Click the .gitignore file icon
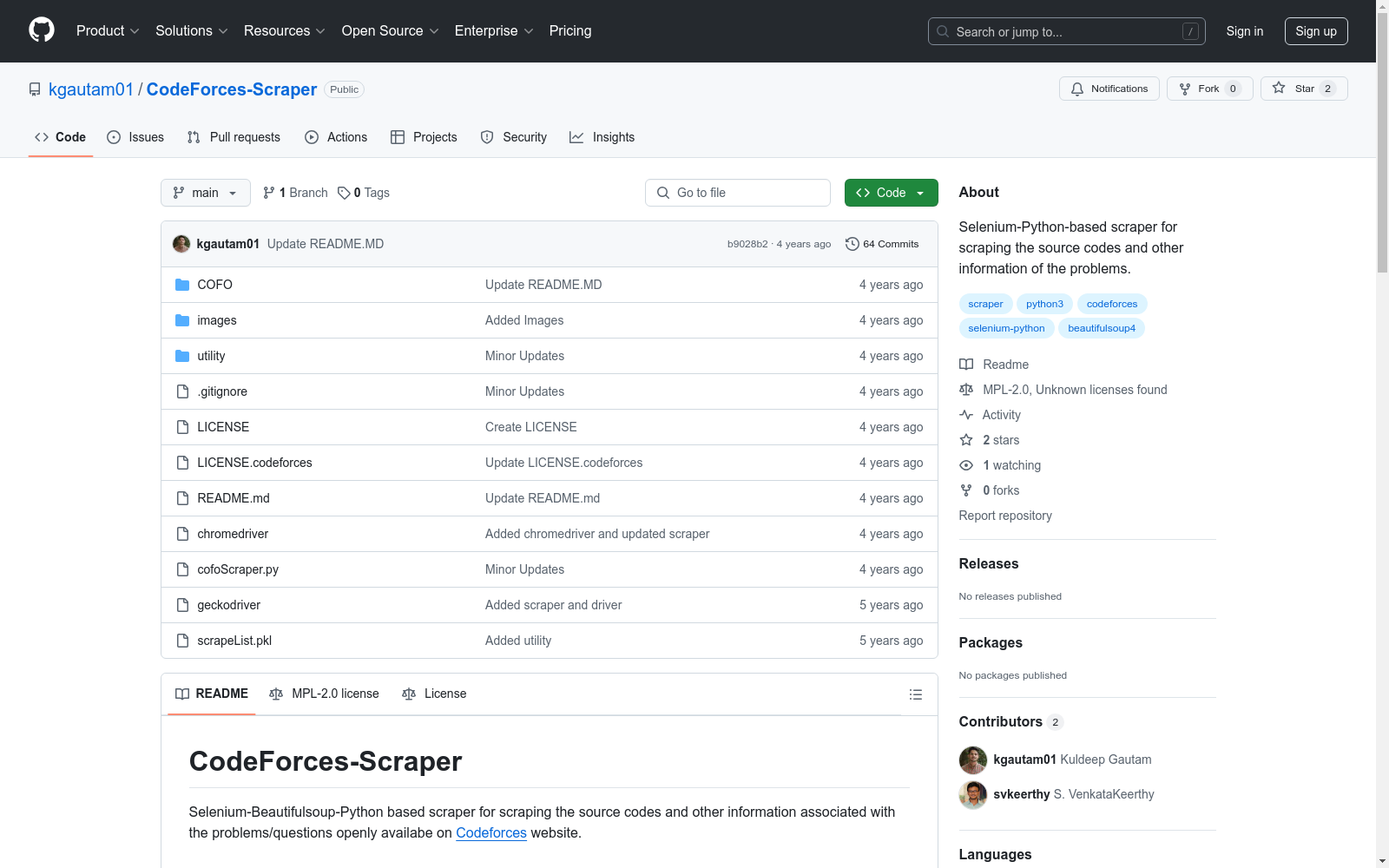This screenshot has height=868, width=1389. [x=182, y=391]
